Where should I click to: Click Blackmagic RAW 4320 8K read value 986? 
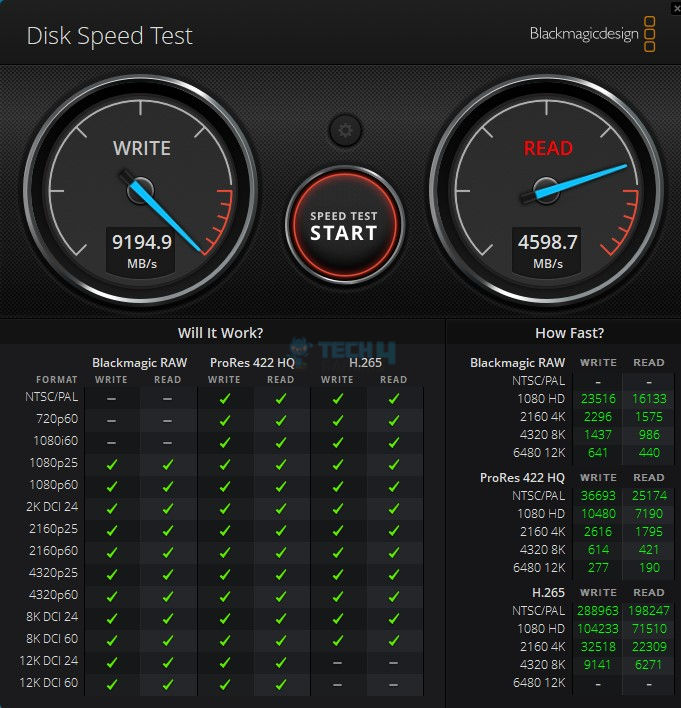[x=649, y=435]
